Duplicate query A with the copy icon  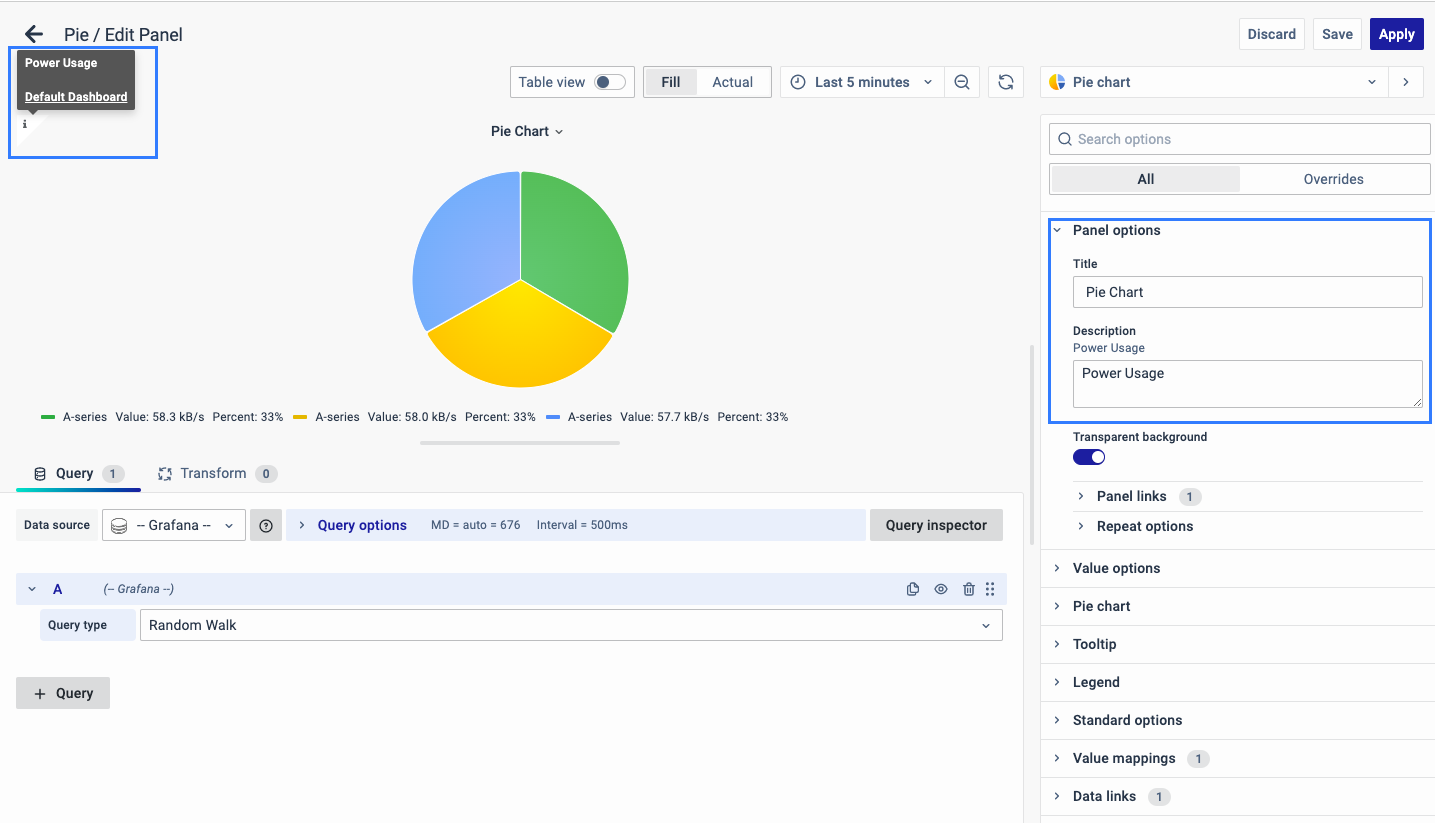[913, 589]
